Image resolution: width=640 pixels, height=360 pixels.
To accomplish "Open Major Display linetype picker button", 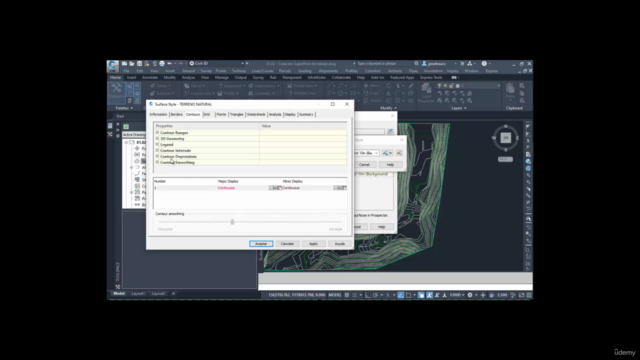I will (x=276, y=188).
